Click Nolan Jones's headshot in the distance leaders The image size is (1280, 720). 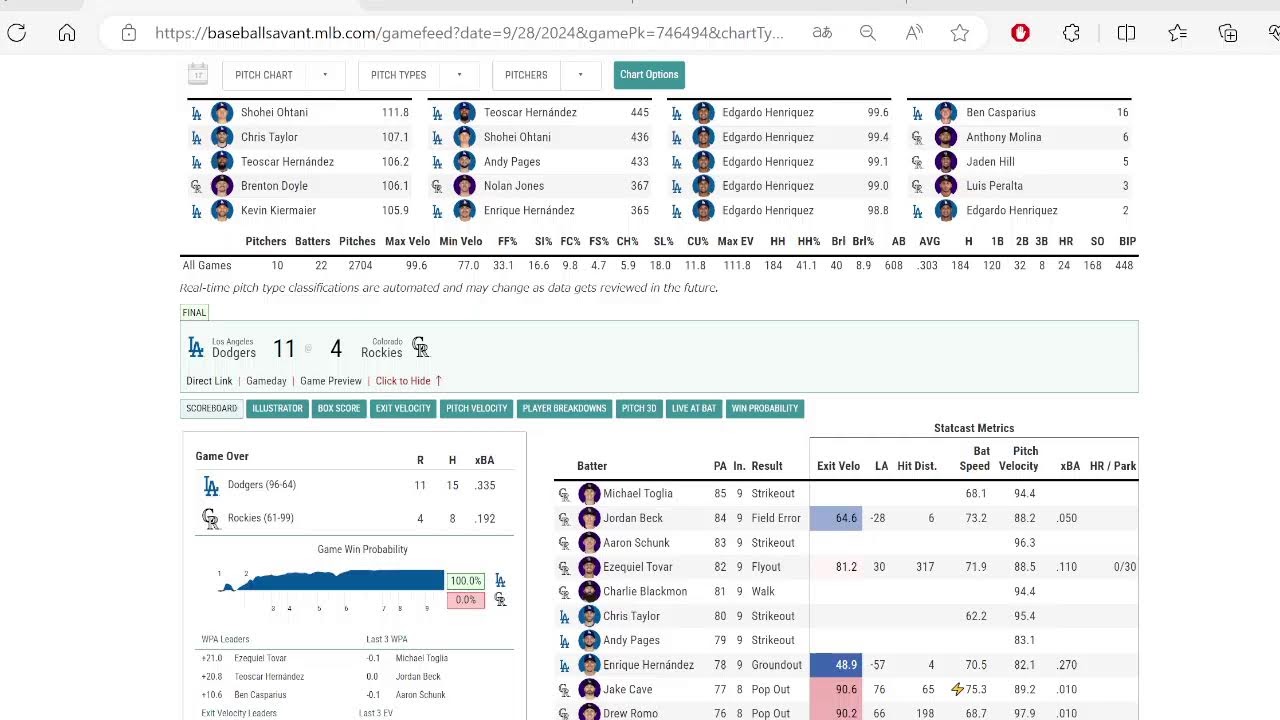[465, 186]
